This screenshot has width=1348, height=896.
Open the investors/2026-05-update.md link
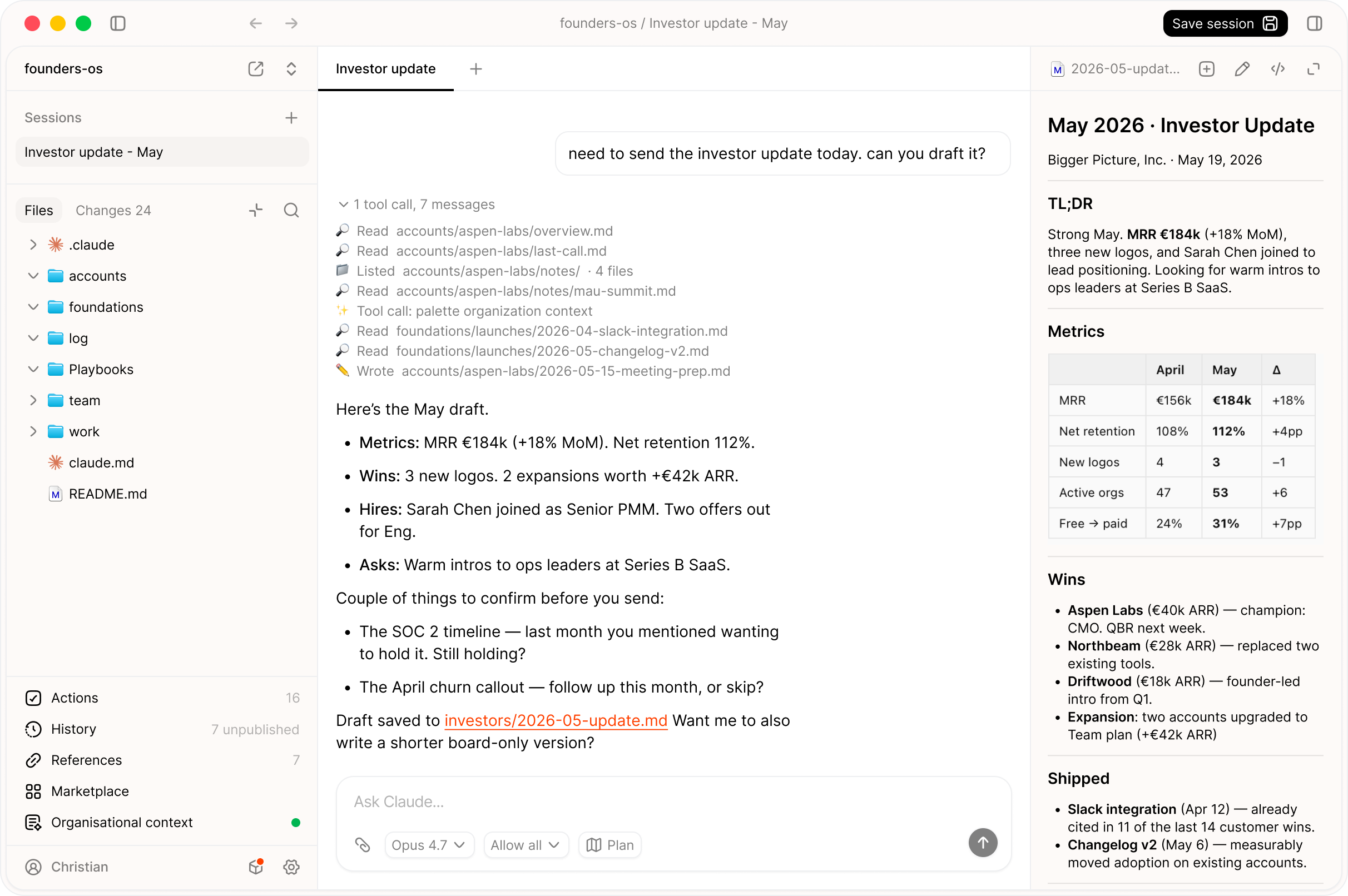pyautogui.click(x=556, y=720)
